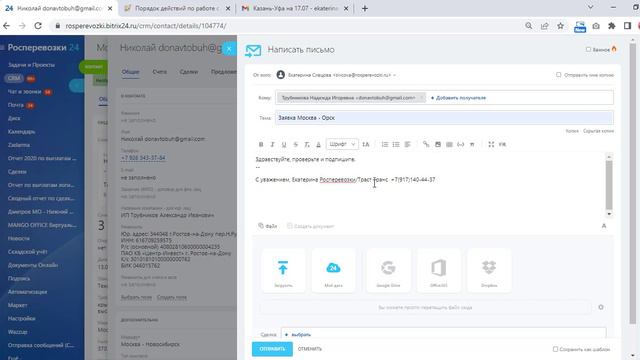Click the Скрытая копия link
Image resolution: width=640 pixels, height=360 pixels.
(598, 131)
